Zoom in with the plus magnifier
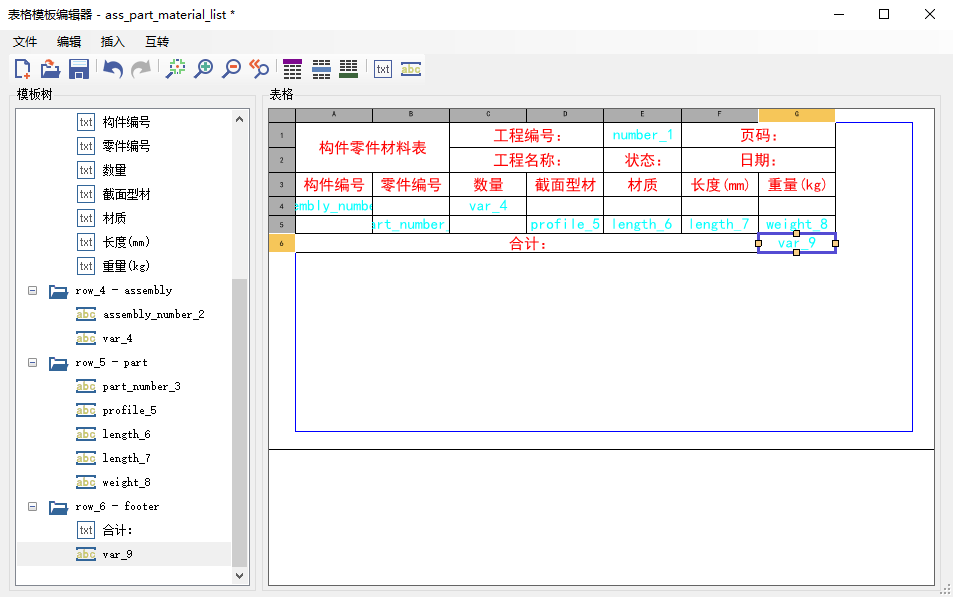 [204, 69]
